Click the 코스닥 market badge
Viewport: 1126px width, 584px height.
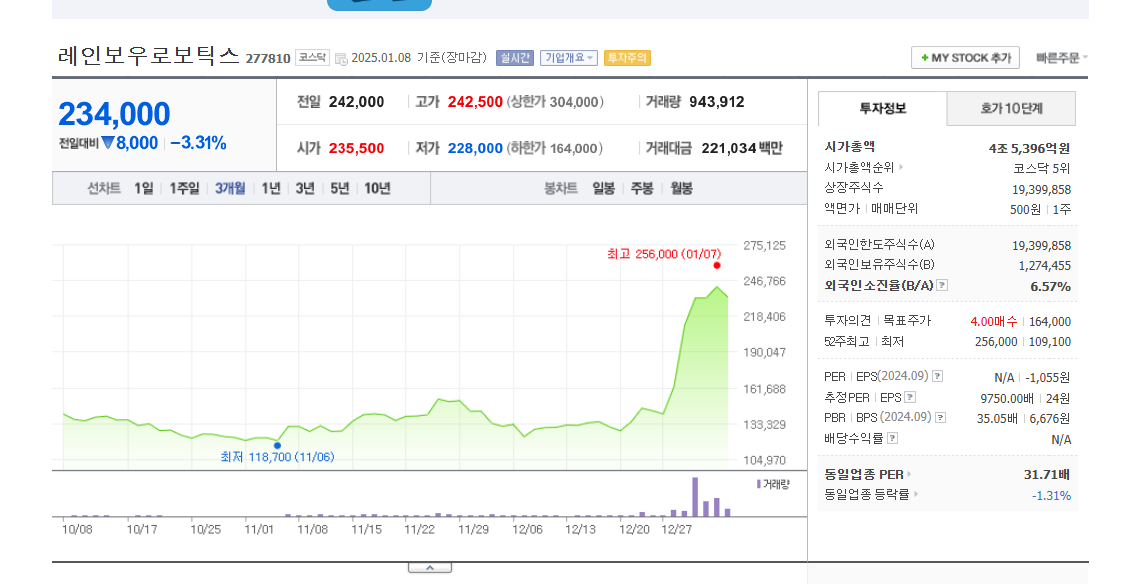point(312,57)
